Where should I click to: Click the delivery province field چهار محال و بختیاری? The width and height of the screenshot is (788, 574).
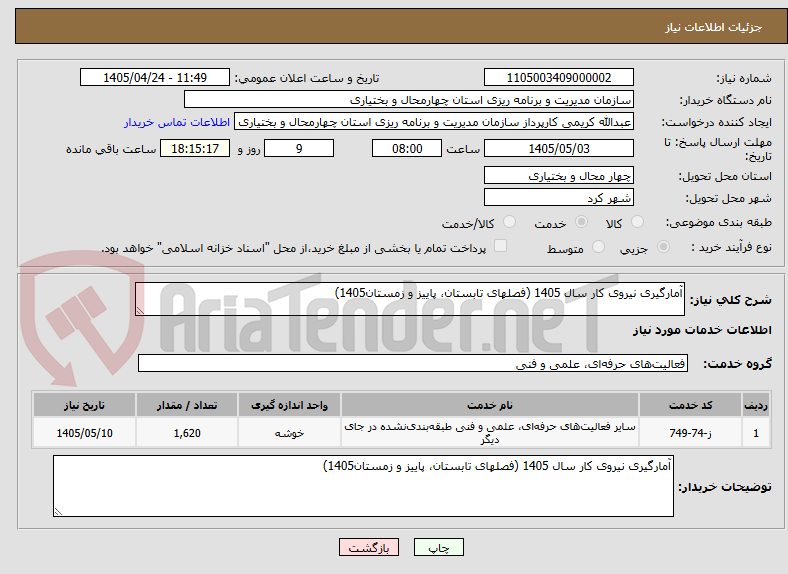click(x=559, y=175)
